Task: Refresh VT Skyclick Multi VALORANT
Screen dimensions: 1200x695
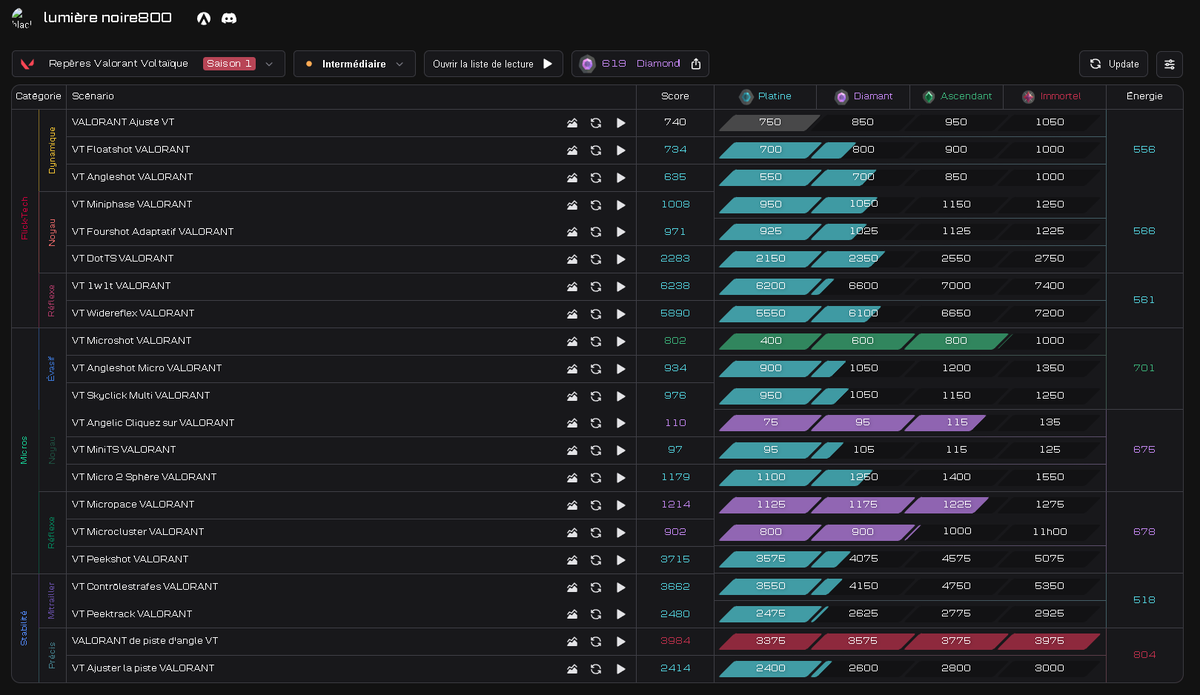Action: (x=596, y=396)
